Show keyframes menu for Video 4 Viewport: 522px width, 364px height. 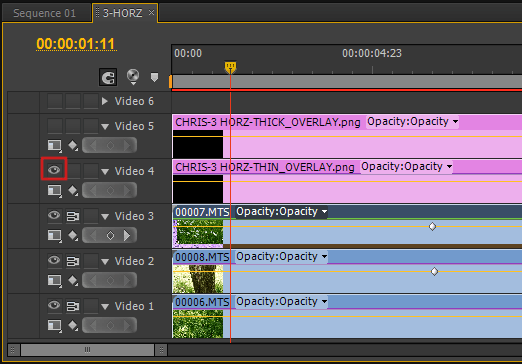click(73, 190)
